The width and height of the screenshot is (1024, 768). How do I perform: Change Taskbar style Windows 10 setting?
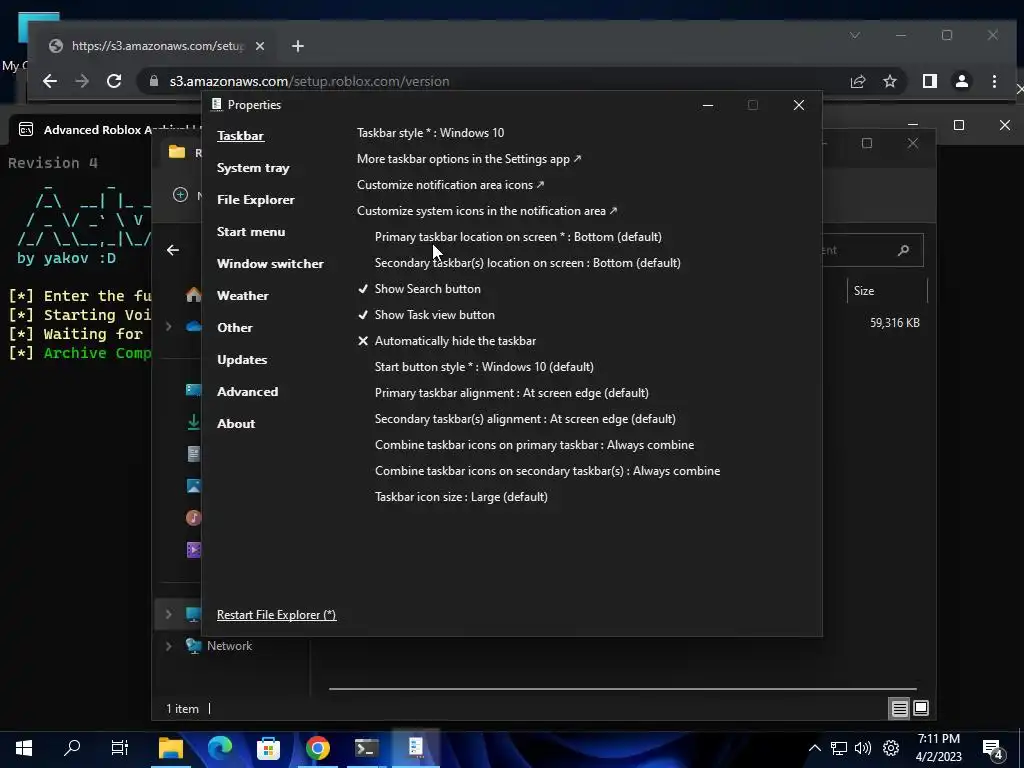pyautogui.click(x=430, y=133)
